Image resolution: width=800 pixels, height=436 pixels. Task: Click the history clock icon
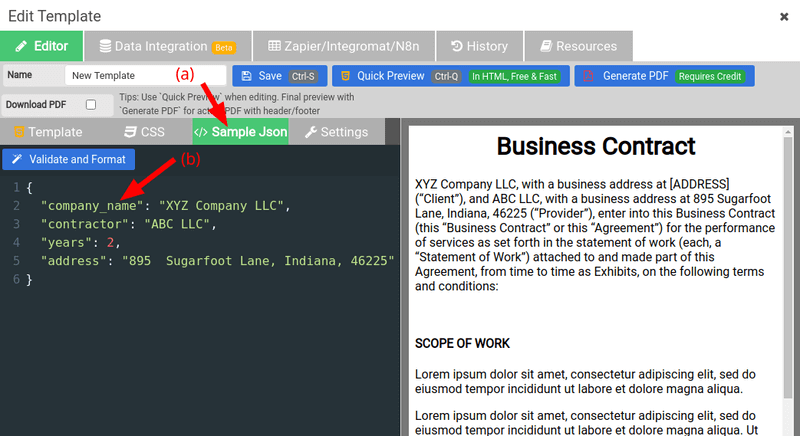[457, 46]
